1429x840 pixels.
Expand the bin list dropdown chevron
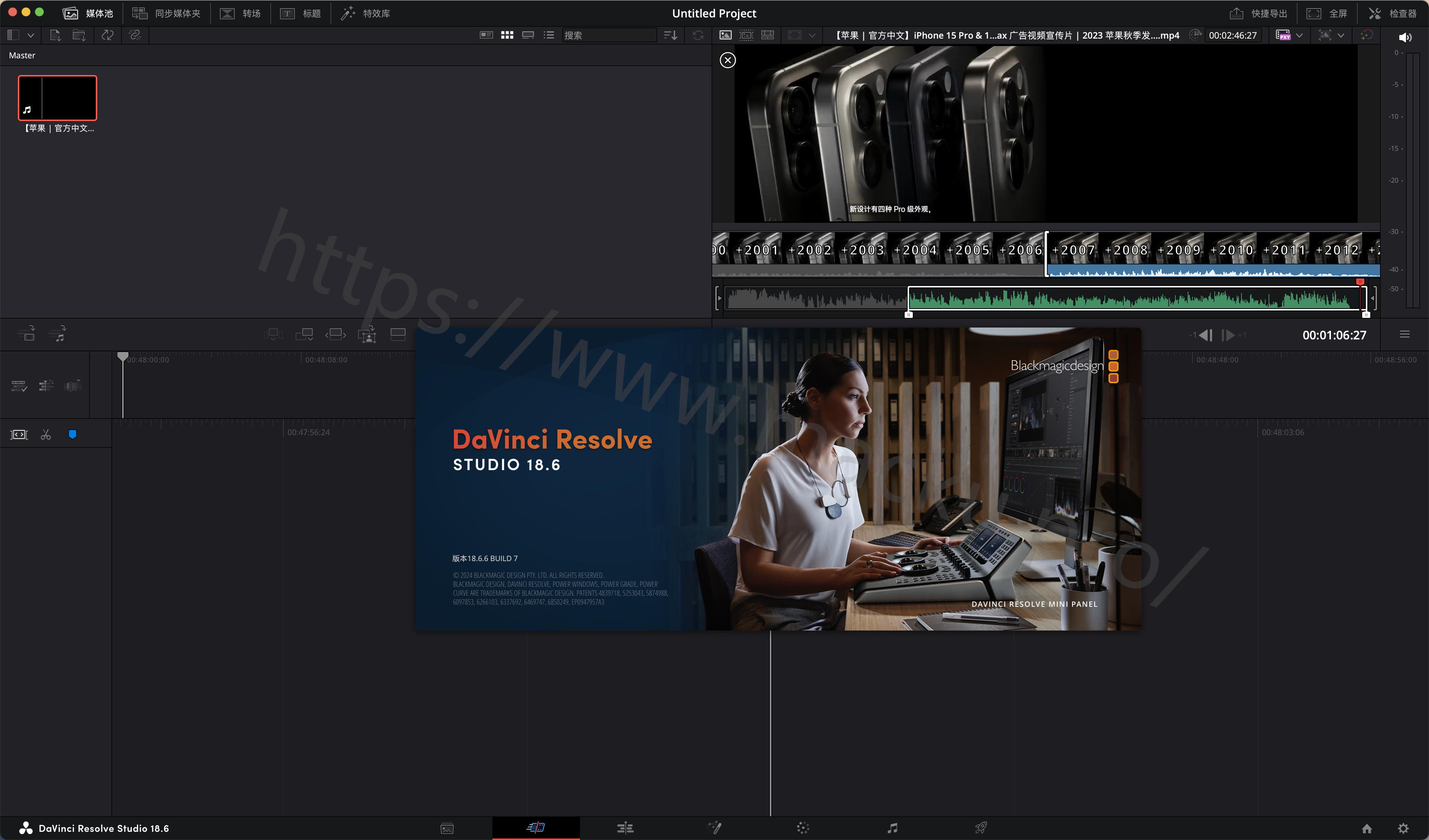point(30,35)
